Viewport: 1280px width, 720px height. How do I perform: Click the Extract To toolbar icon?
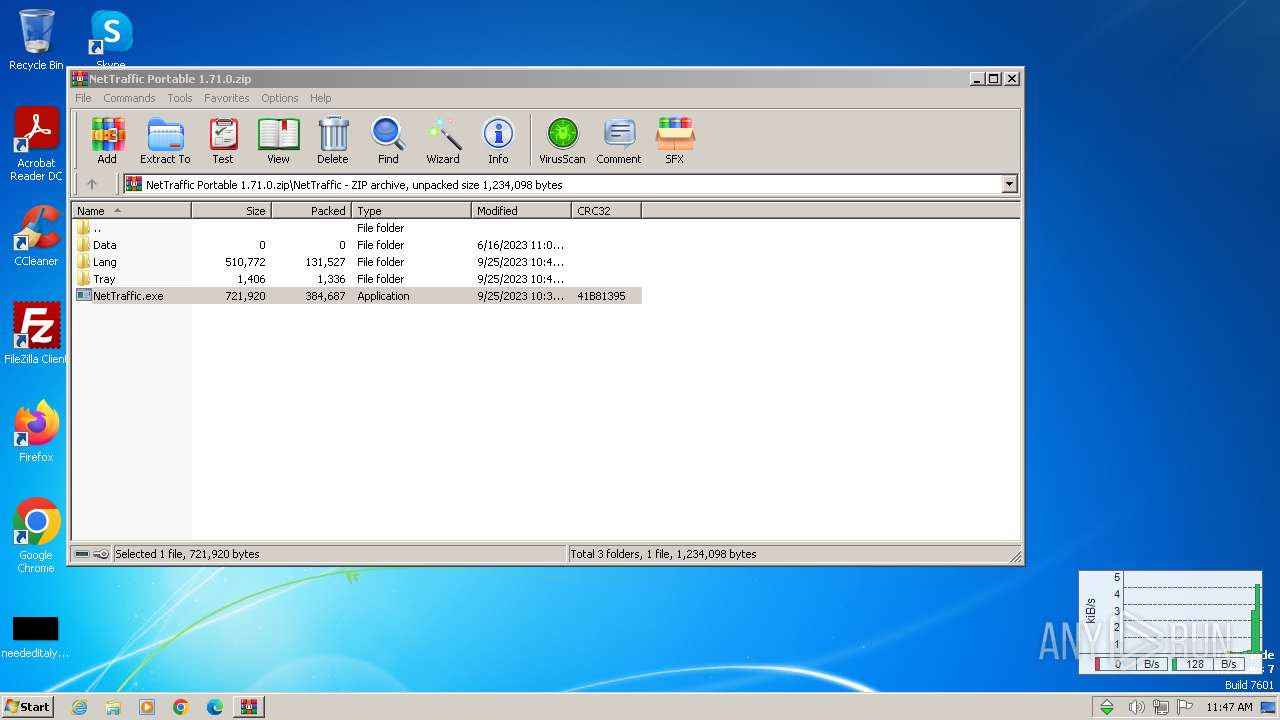click(x=165, y=140)
